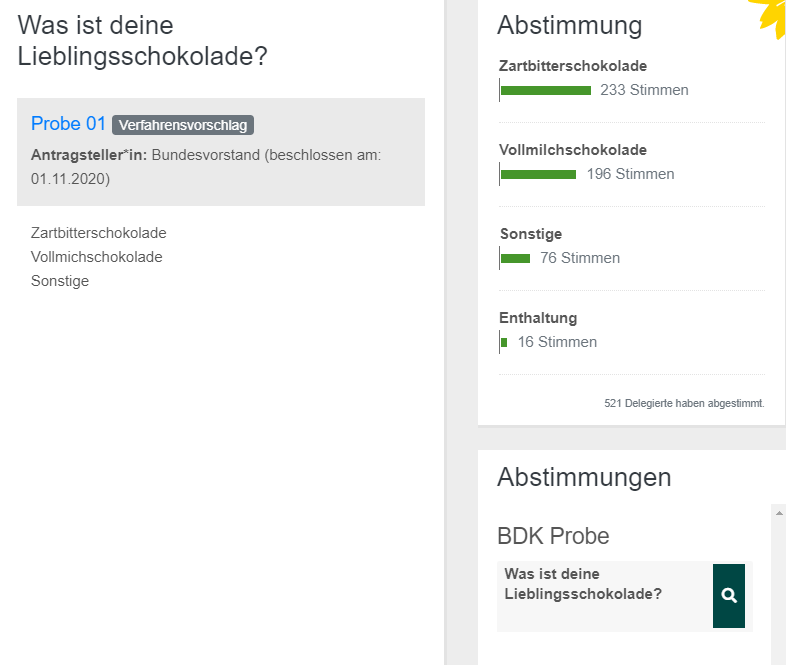Image resolution: width=786 pixels, height=665 pixels.
Task: Click Zartbitterschokolade option in motion text
Action: coord(98,233)
